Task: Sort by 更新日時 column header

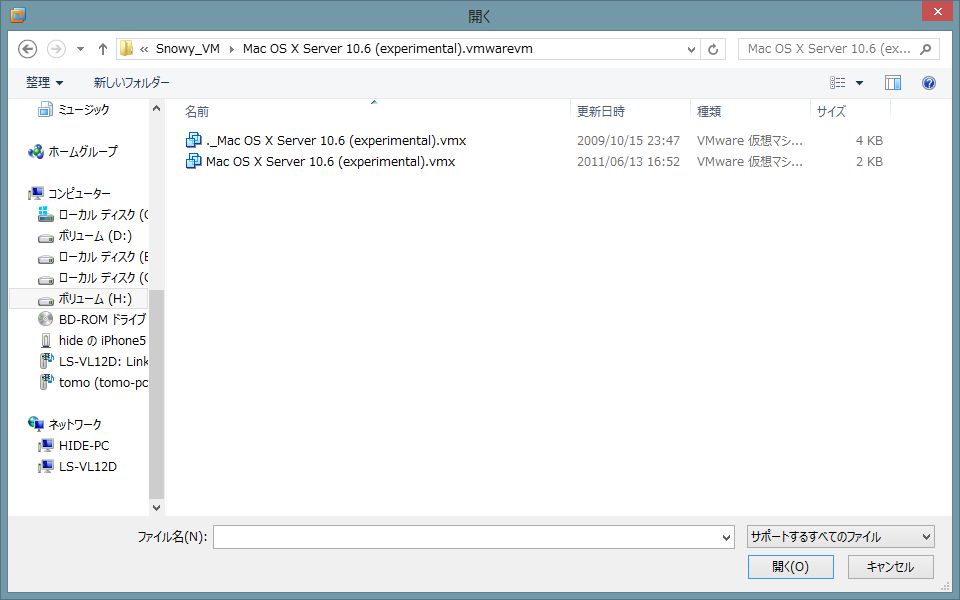Action: pyautogui.click(x=601, y=111)
